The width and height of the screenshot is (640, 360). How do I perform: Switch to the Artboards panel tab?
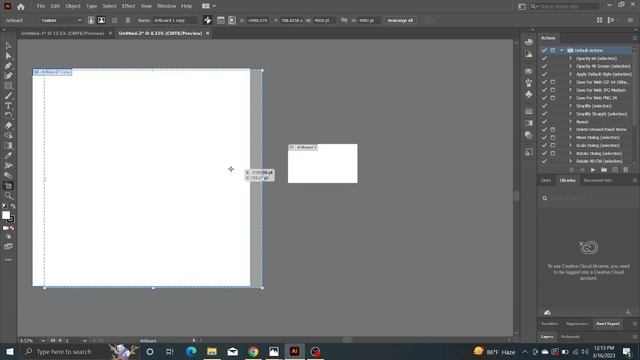(570, 337)
